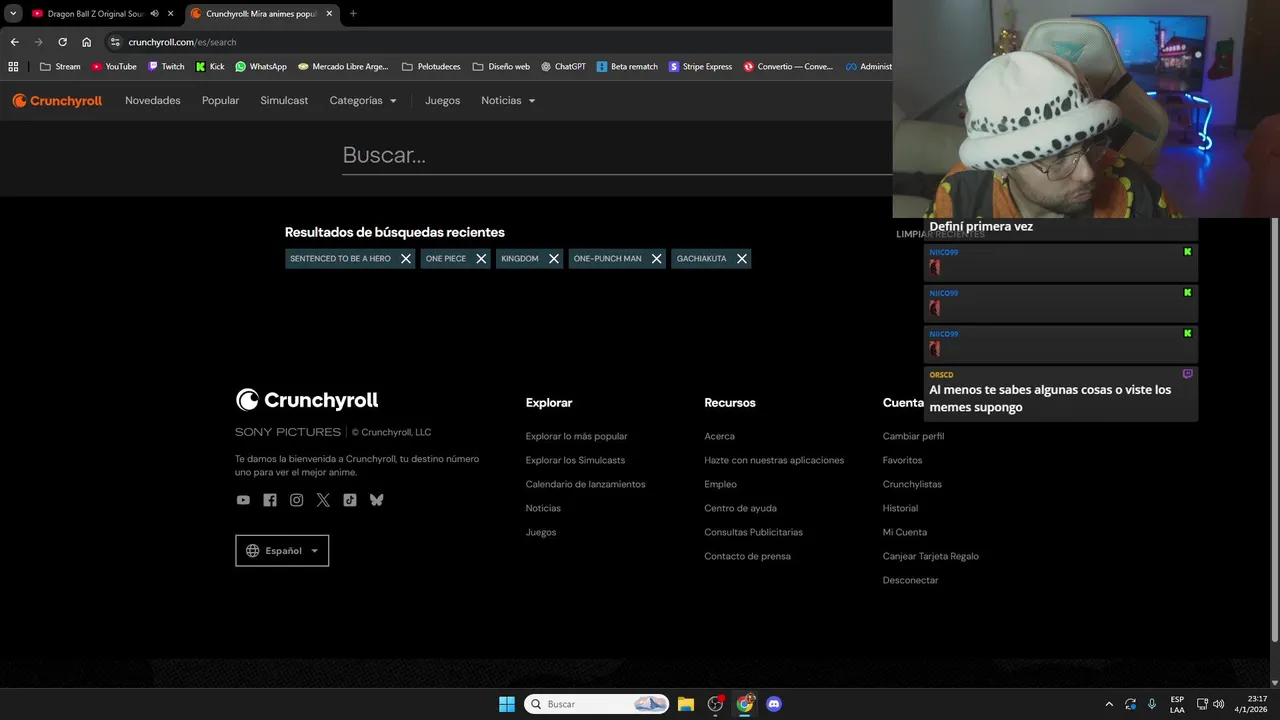Open Novedades in the top navigation
Screen dimensions: 1280x720
[x=153, y=101]
